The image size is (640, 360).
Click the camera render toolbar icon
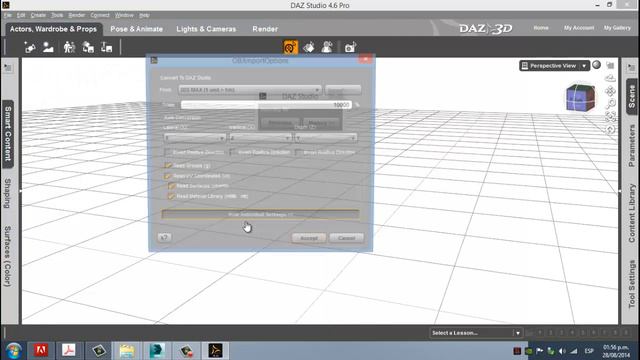pyautogui.click(x=350, y=47)
